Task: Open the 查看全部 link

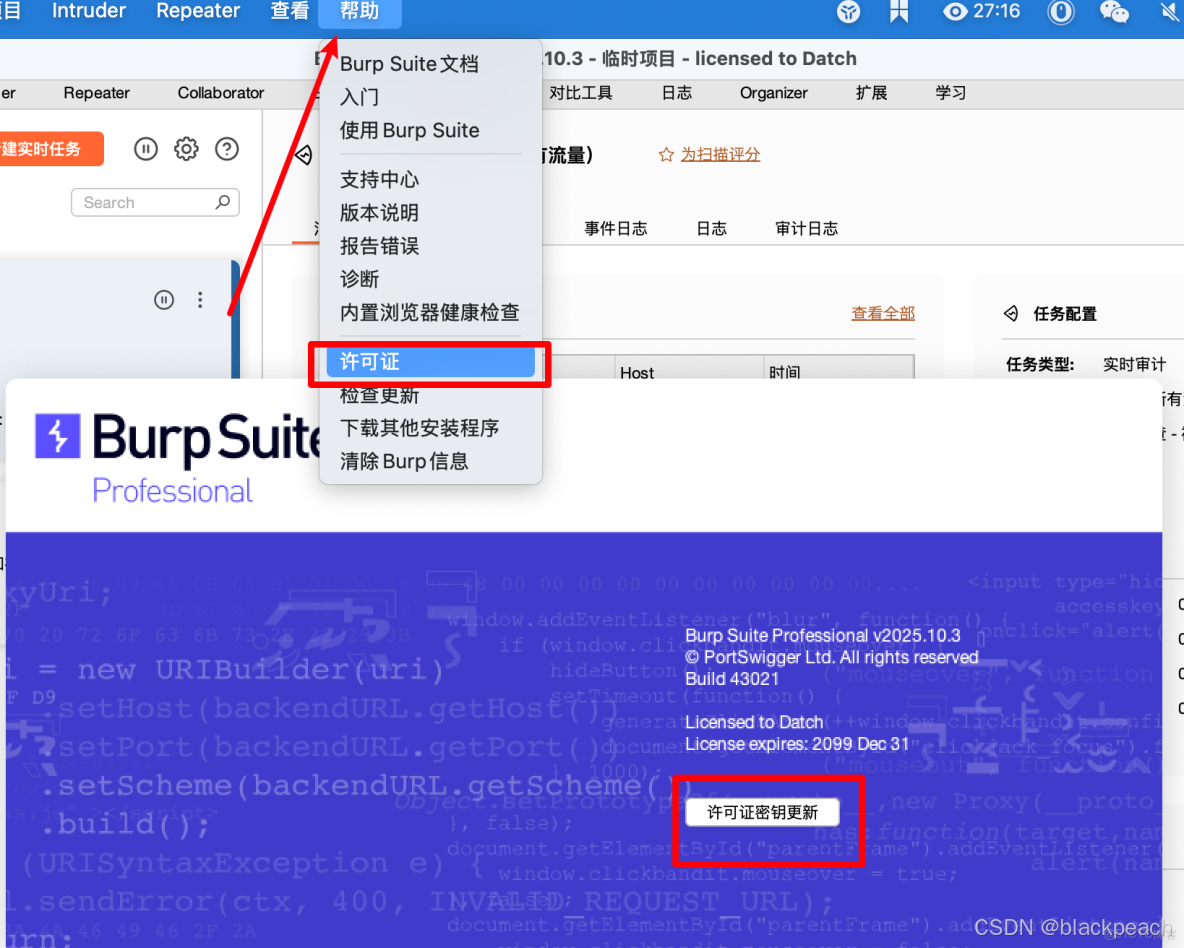Action: (883, 313)
